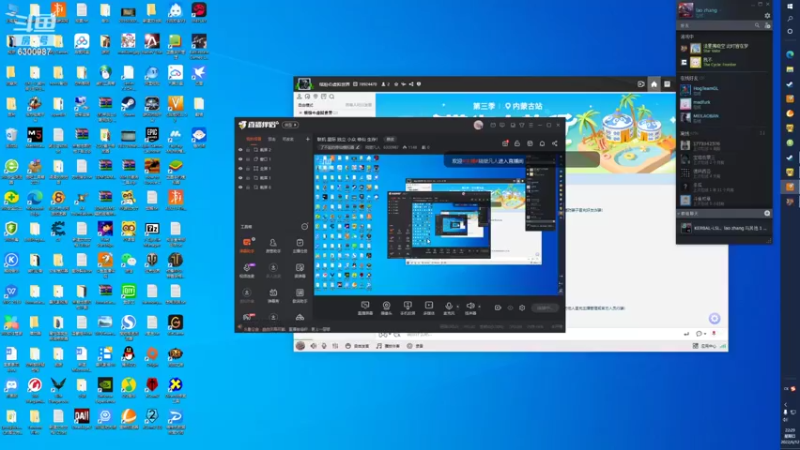Open the screen capture source tool in streaming toolbar
This screenshot has width=800, height=450.
coord(365,307)
